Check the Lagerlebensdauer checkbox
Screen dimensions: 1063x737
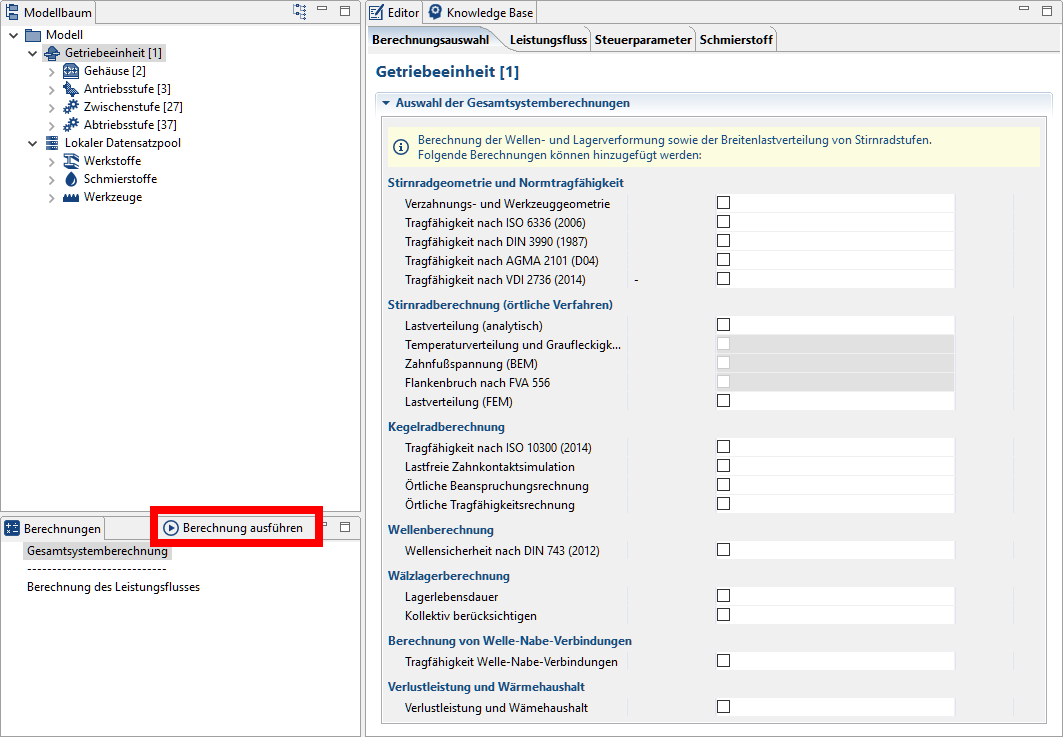click(x=723, y=596)
